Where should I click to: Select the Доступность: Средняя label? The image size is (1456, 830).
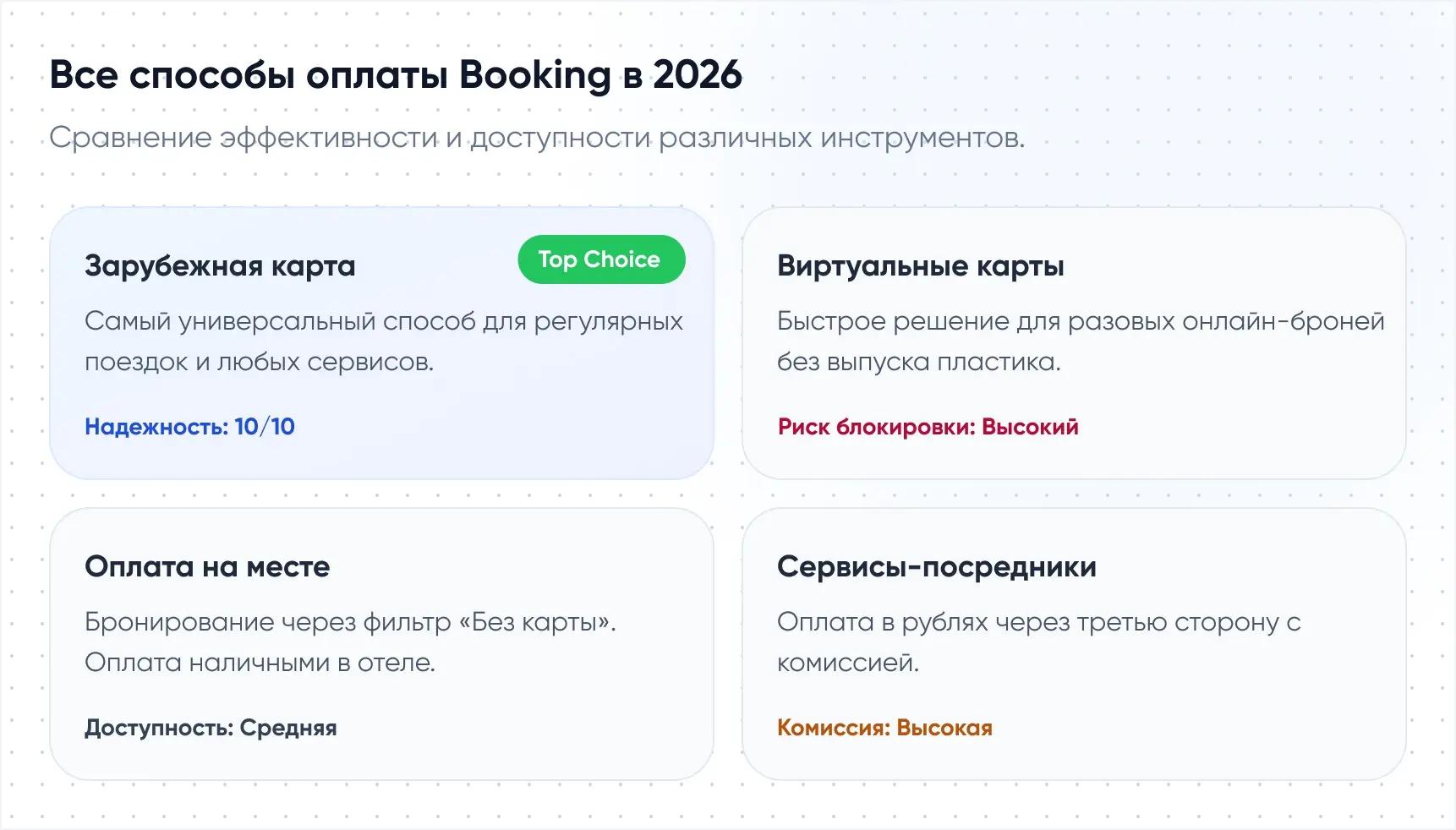tap(211, 728)
